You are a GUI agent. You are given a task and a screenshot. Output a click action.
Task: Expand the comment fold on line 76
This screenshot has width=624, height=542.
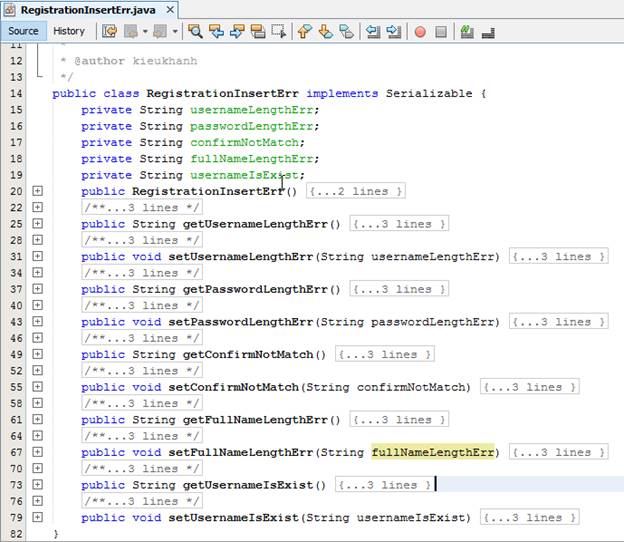pyautogui.click(x=37, y=501)
